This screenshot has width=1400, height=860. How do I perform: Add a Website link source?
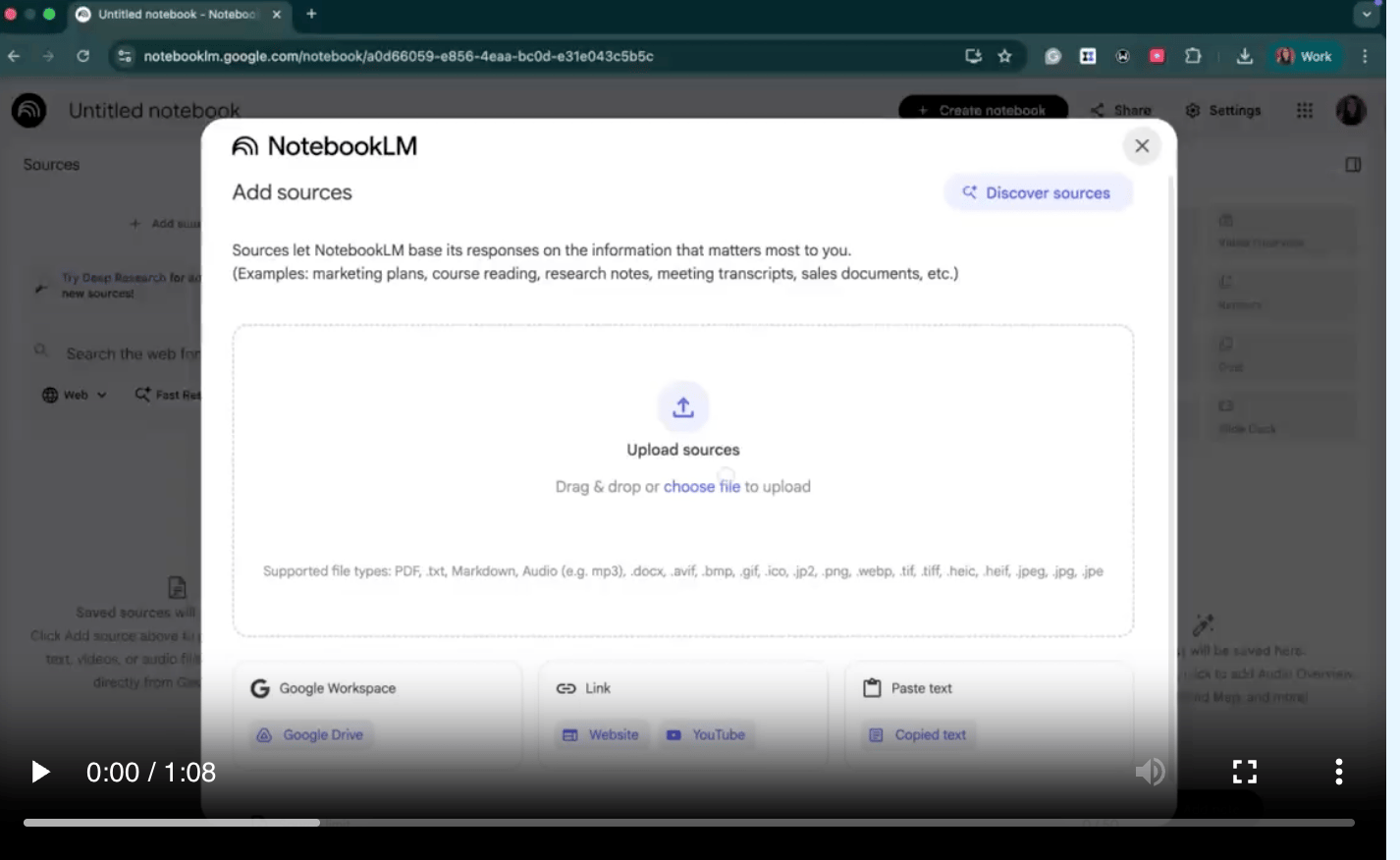pyautogui.click(x=600, y=734)
